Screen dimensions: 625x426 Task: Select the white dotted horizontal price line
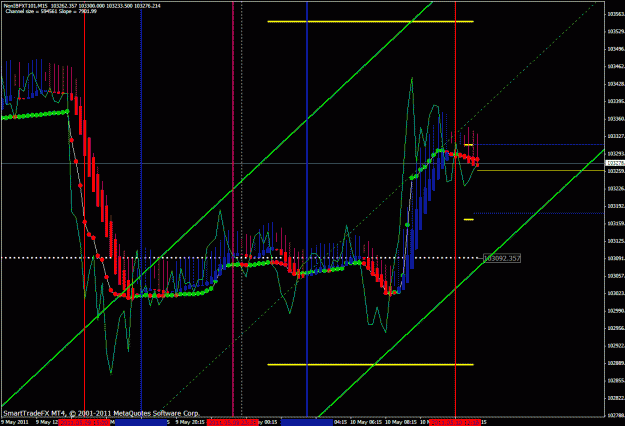click(x=239, y=258)
